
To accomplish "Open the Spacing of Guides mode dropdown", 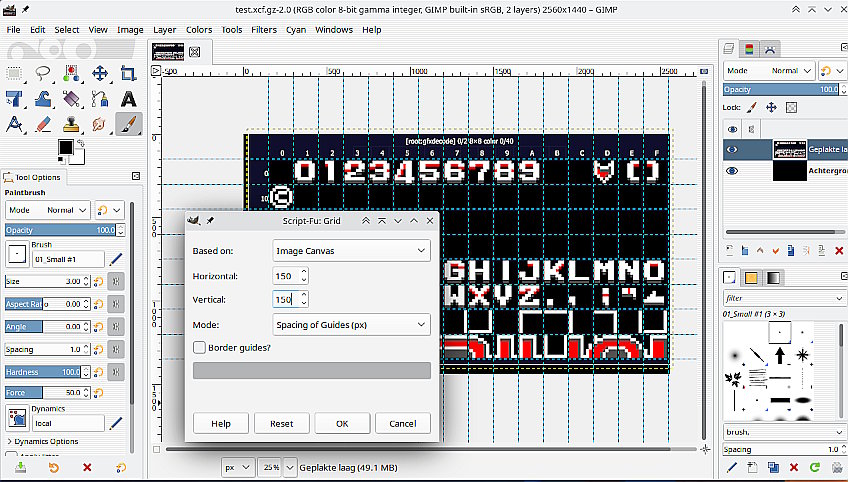I will (x=350, y=324).
